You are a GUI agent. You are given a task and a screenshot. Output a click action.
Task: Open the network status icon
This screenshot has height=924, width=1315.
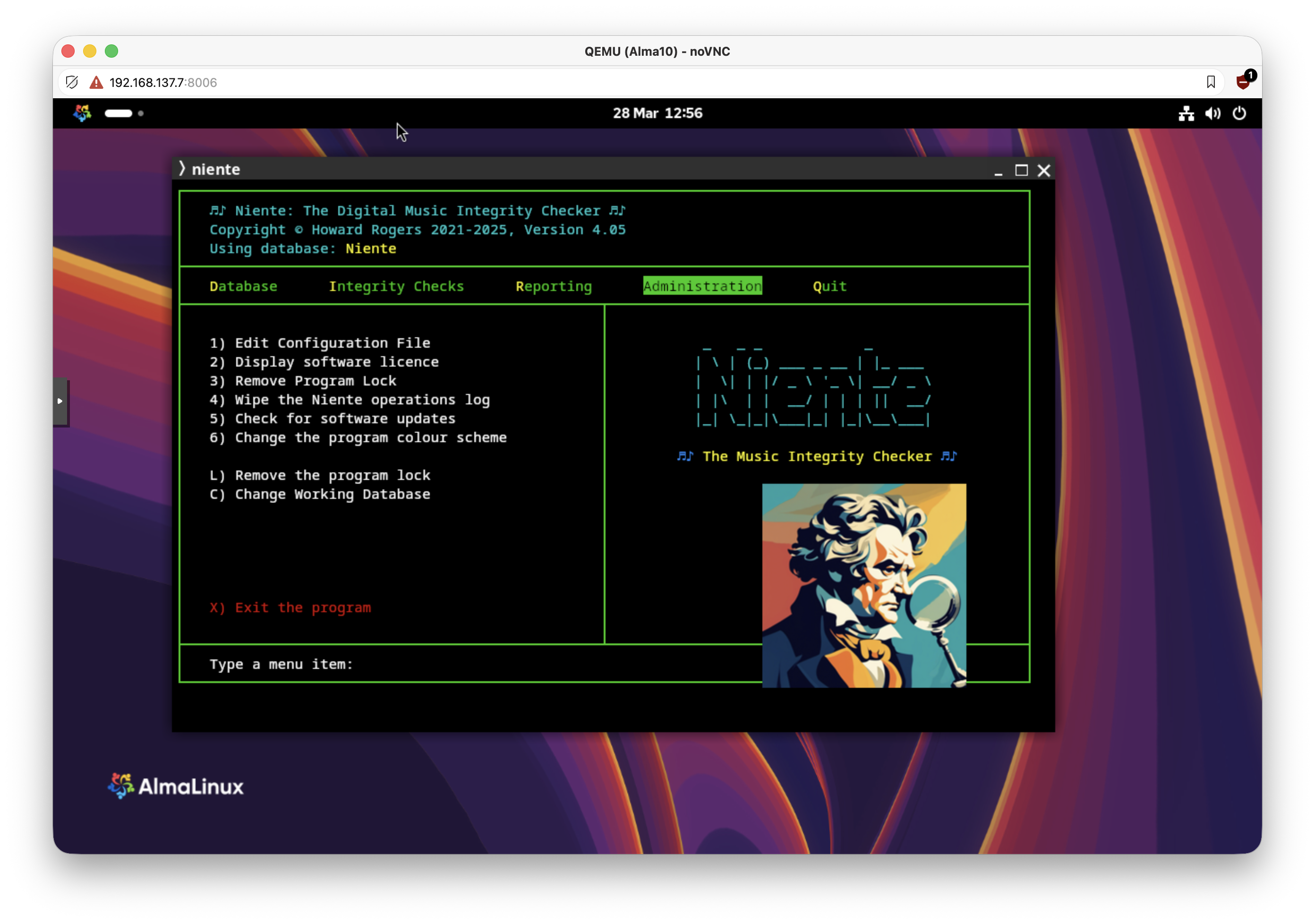1186,113
